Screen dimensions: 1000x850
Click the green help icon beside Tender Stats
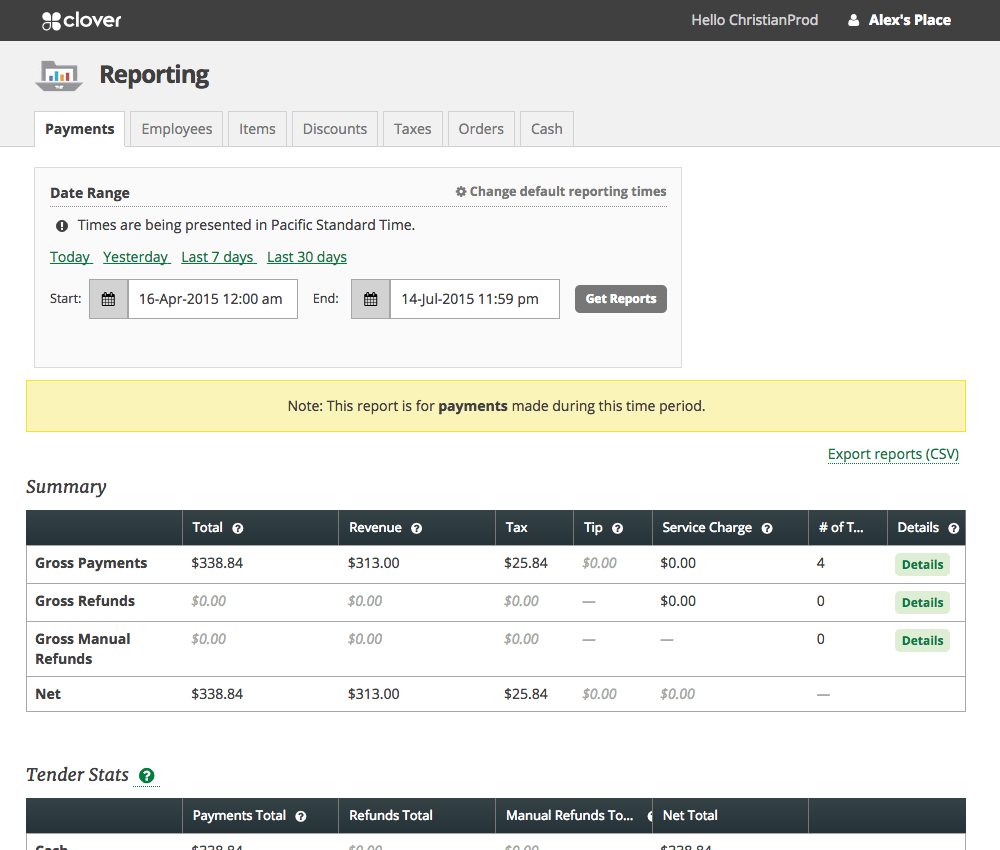coord(147,775)
